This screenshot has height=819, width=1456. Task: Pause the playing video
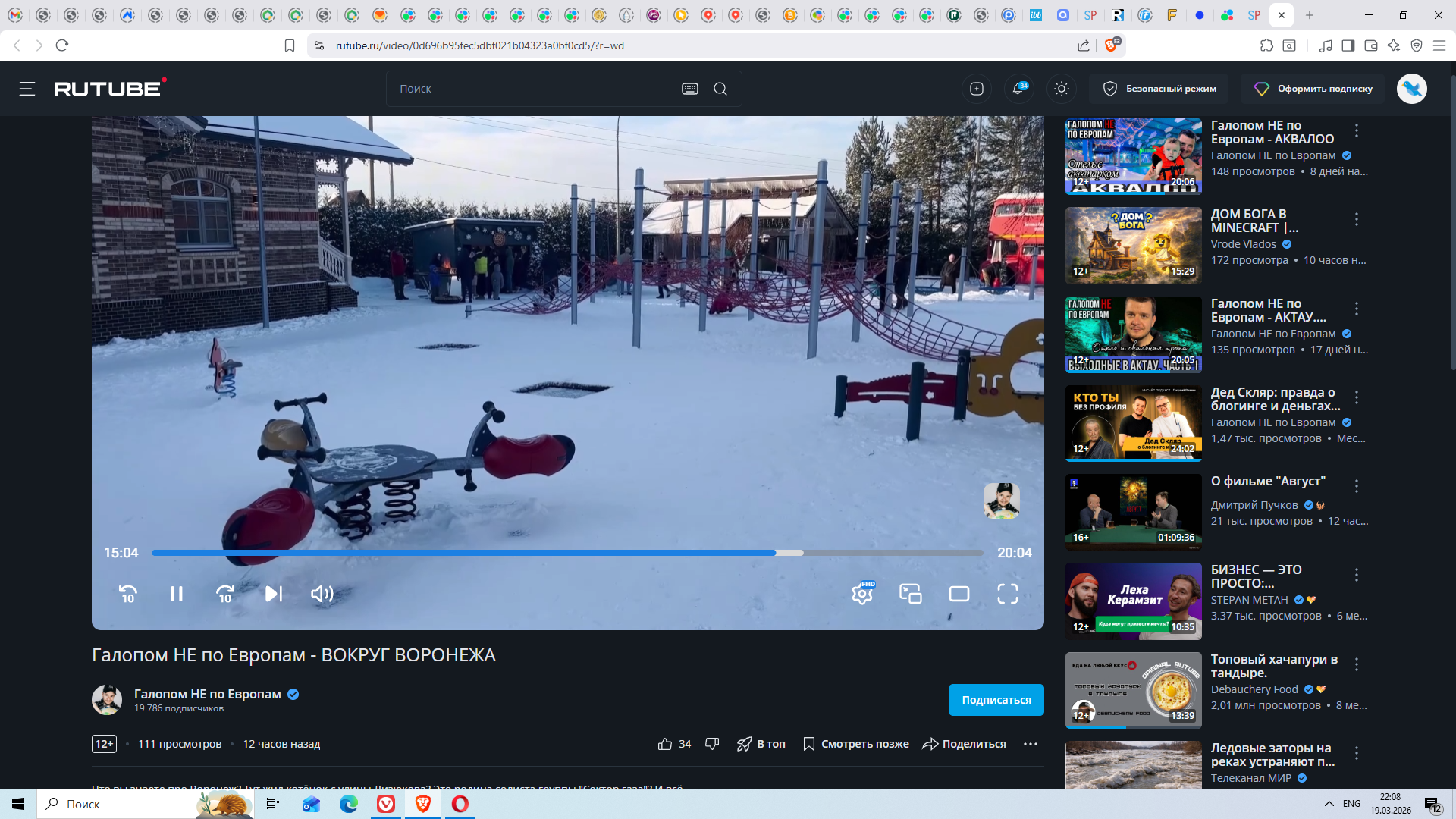[x=177, y=594]
